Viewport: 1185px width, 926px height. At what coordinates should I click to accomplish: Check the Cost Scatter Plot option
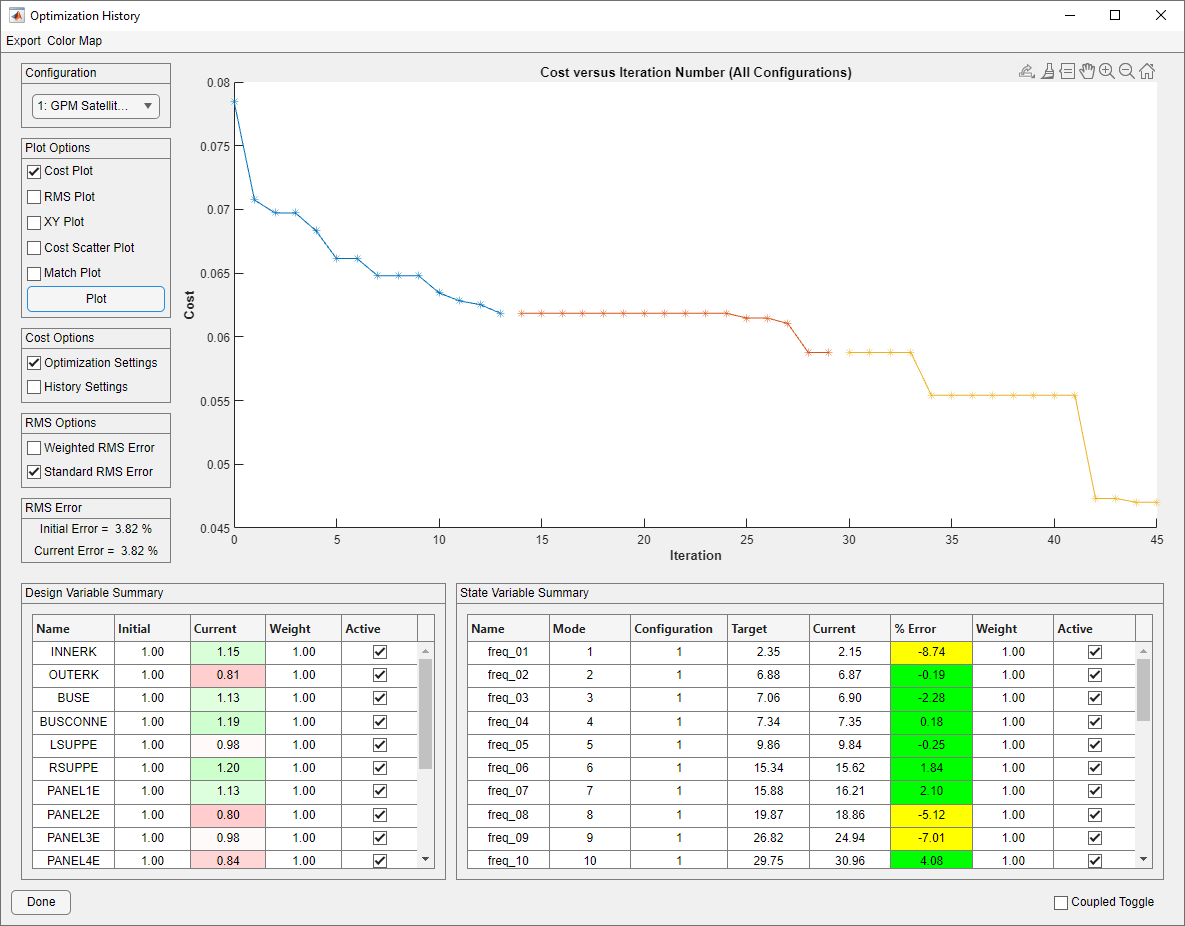[x=34, y=248]
